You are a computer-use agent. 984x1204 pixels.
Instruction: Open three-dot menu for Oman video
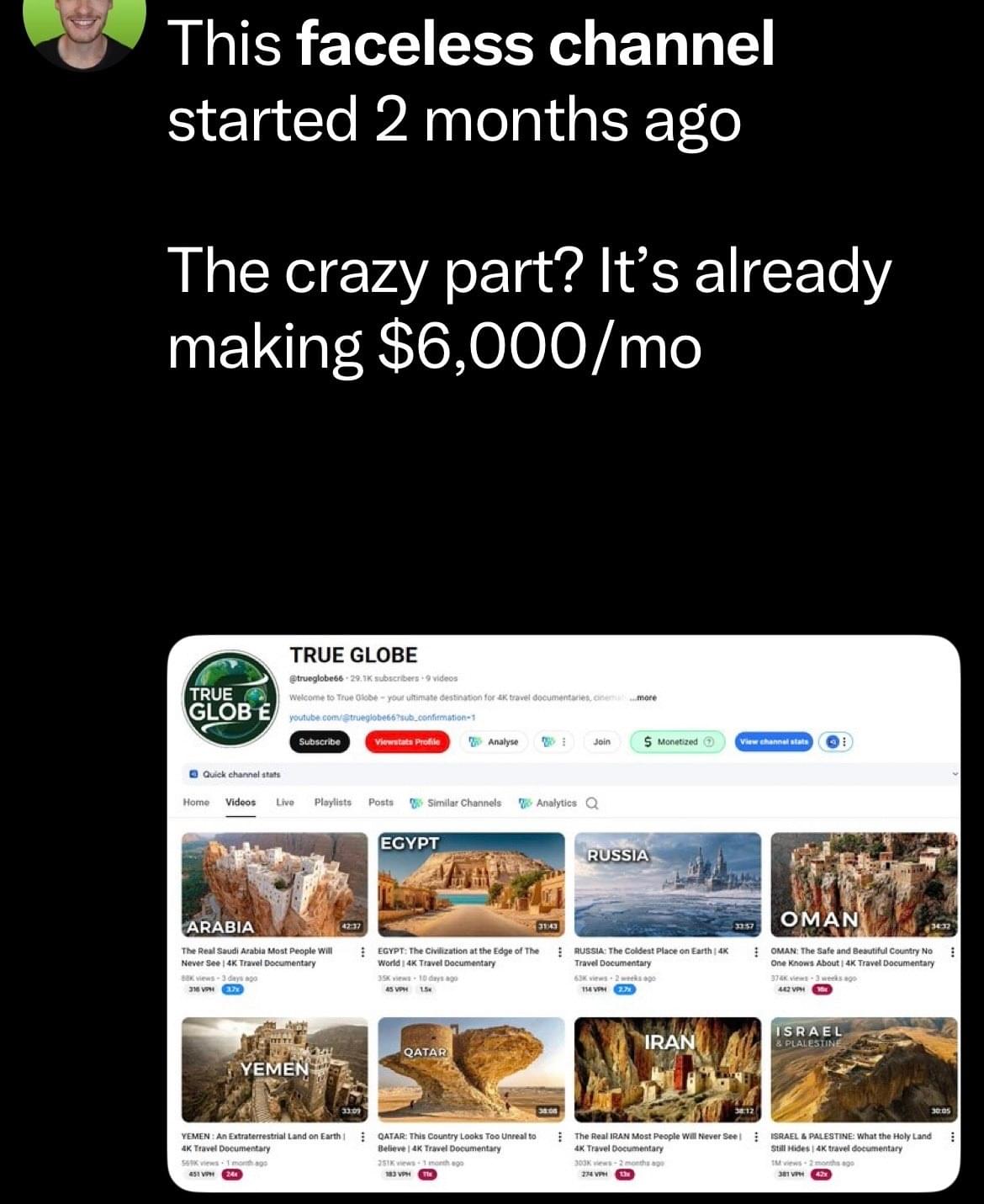tap(952, 952)
